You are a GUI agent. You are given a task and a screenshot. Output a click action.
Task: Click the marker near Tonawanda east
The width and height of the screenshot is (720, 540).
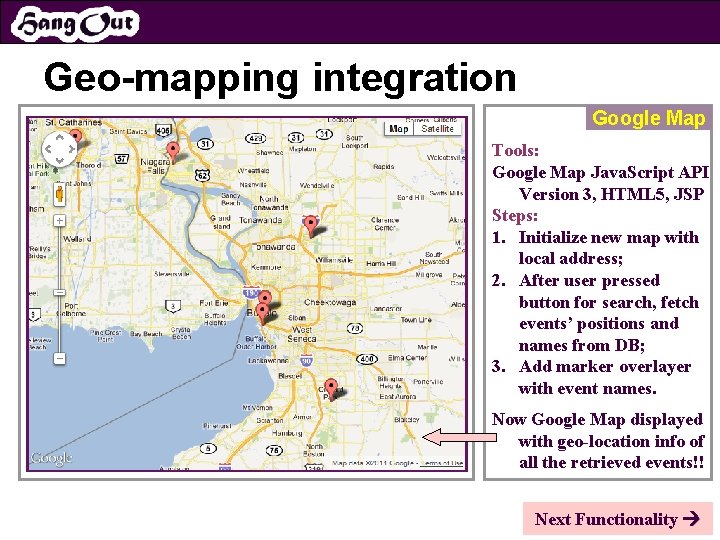tap(311, 225)
